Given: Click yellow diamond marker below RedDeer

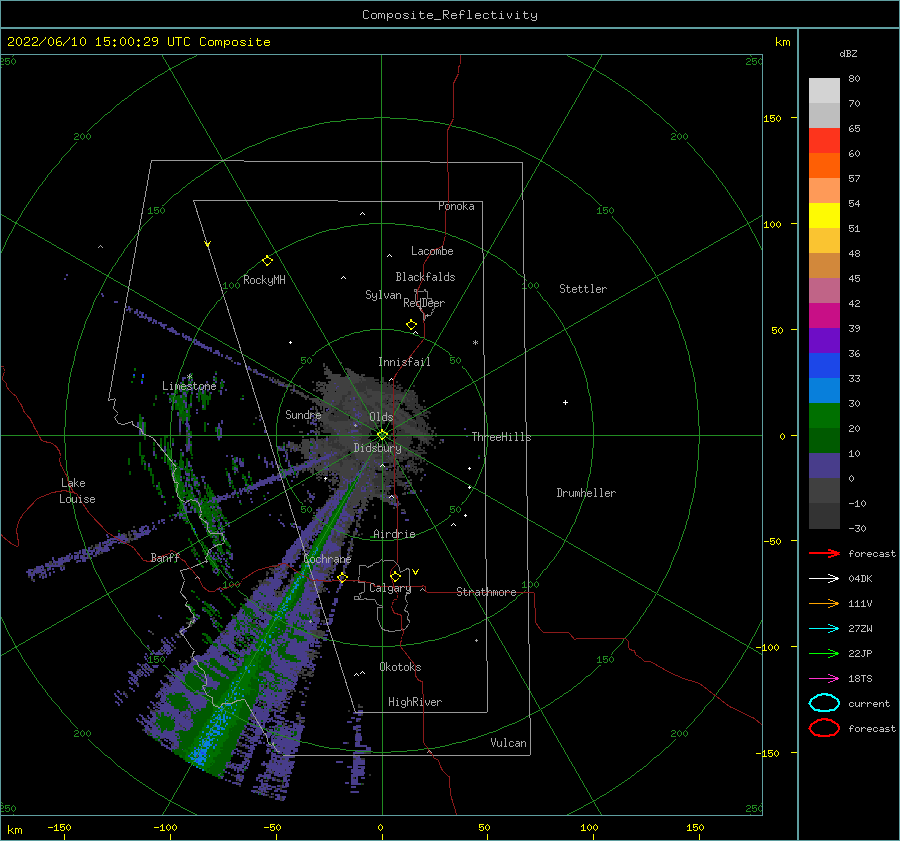Looking at the screenshot, I should pyautogui.click(x=411, y=325).
